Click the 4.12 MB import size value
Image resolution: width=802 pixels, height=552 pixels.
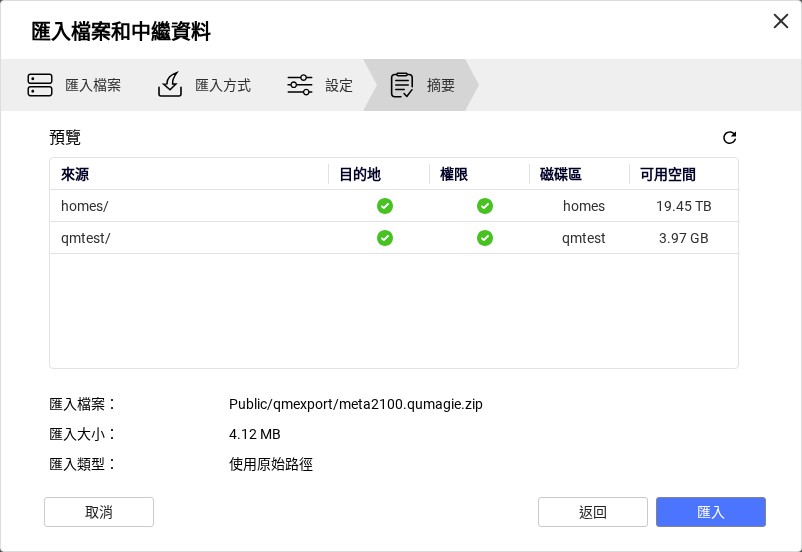point(255,434)
